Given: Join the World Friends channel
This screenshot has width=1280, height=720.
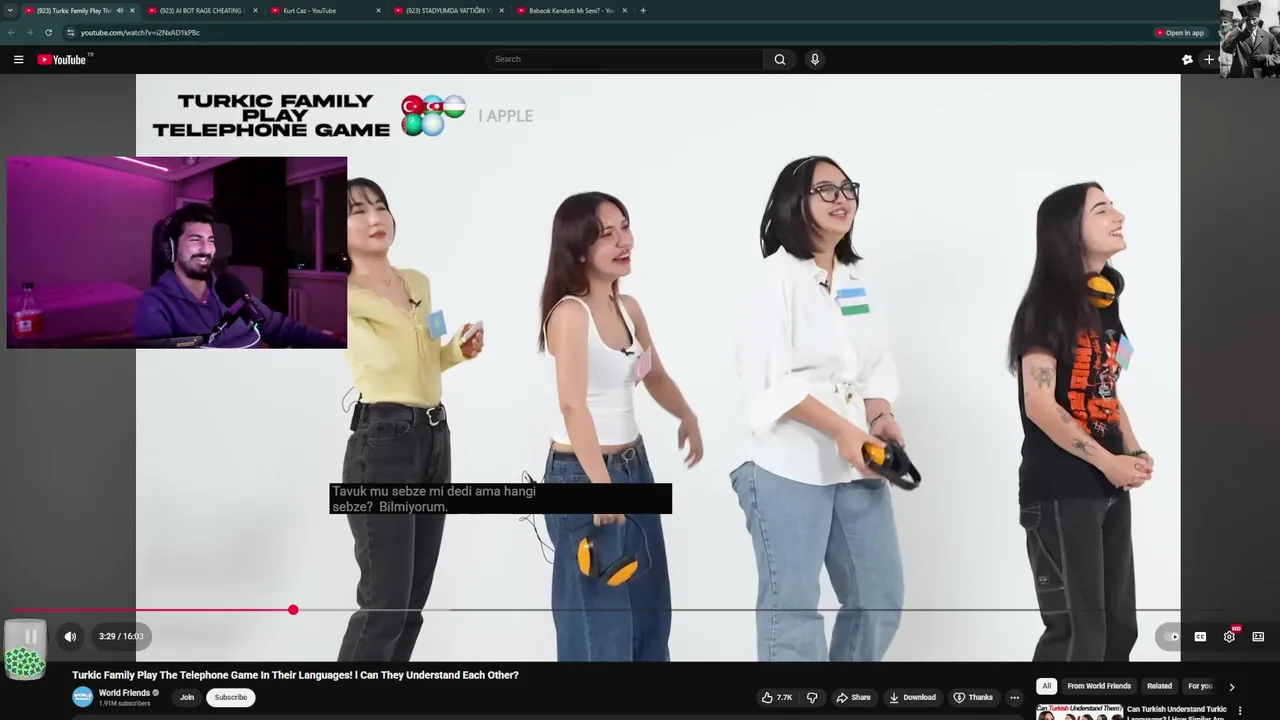Looking at the screenshot, I should [x=187, y=697].
